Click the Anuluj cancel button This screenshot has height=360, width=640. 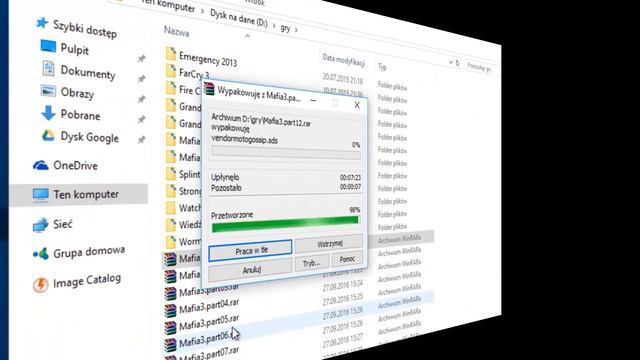click(251, 270)
